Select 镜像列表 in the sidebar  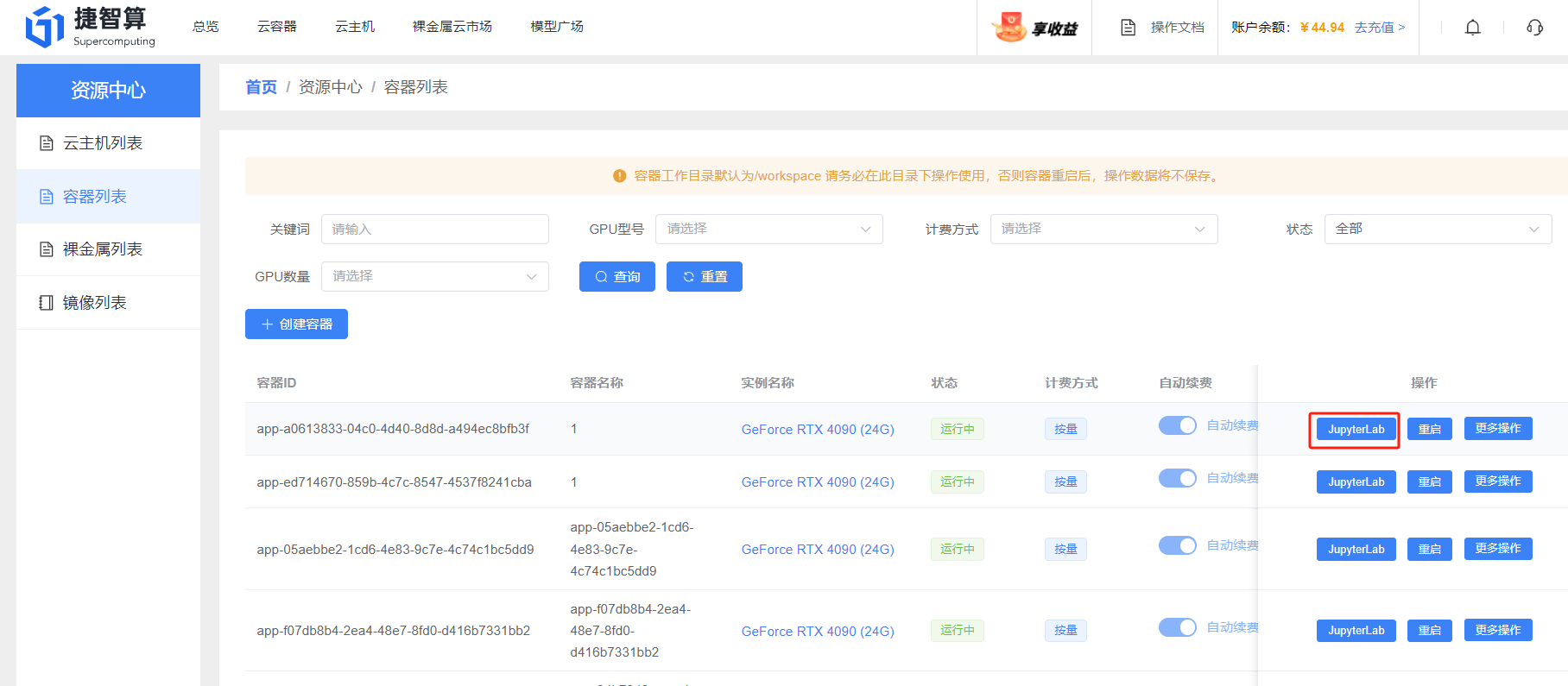point(108,303)
